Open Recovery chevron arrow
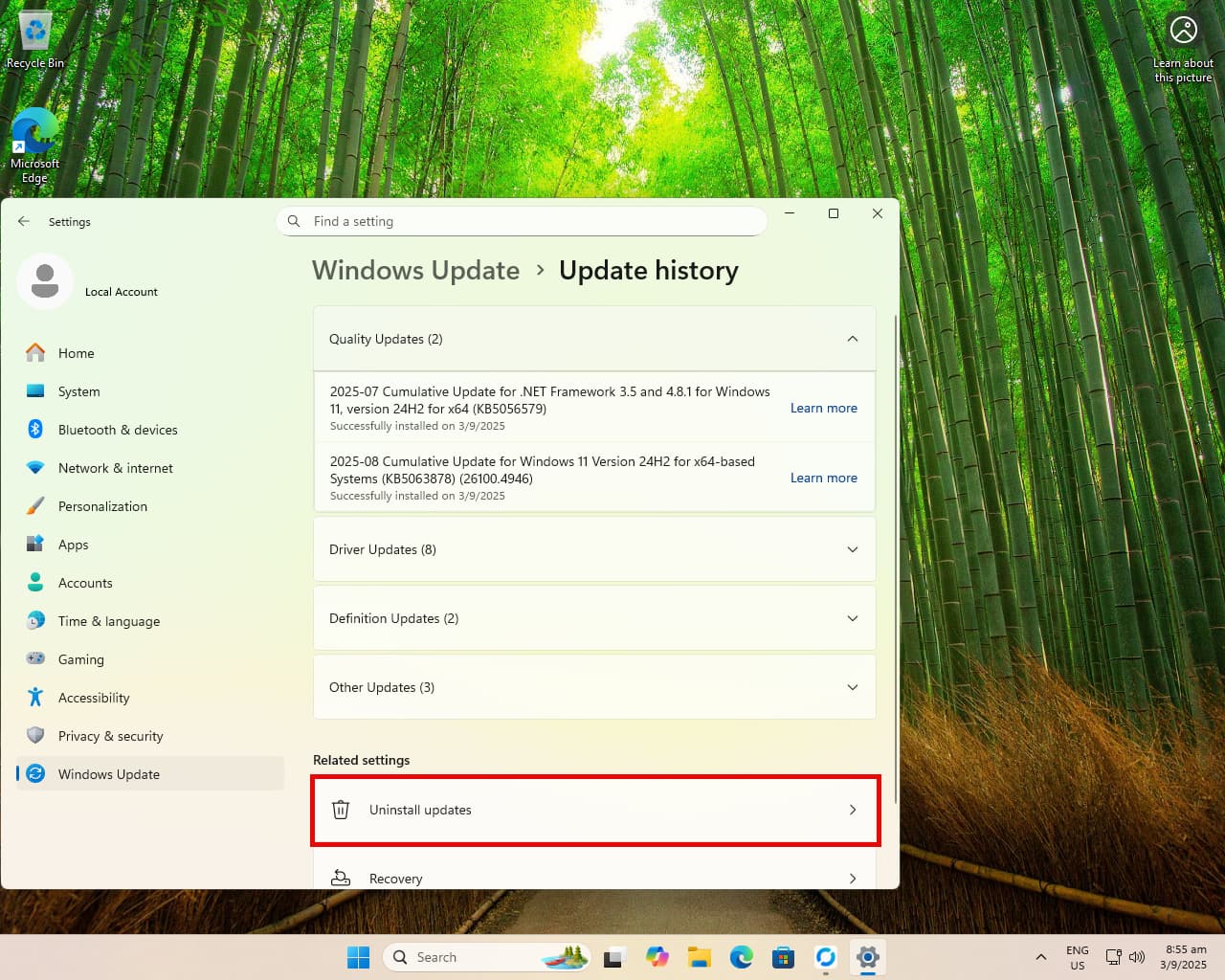Viewport: 1225px width, 980px height. (853, 878)
